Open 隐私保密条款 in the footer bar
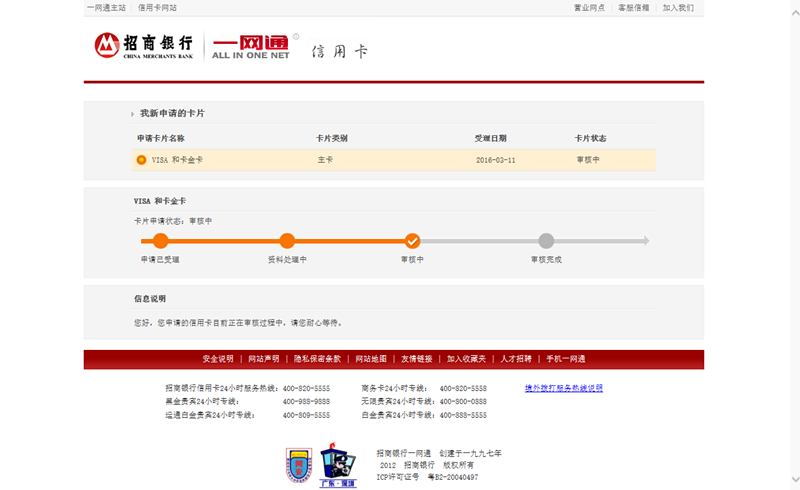This screenshot has height=490, width=800. pyautogui.click(x=317, y=359)
